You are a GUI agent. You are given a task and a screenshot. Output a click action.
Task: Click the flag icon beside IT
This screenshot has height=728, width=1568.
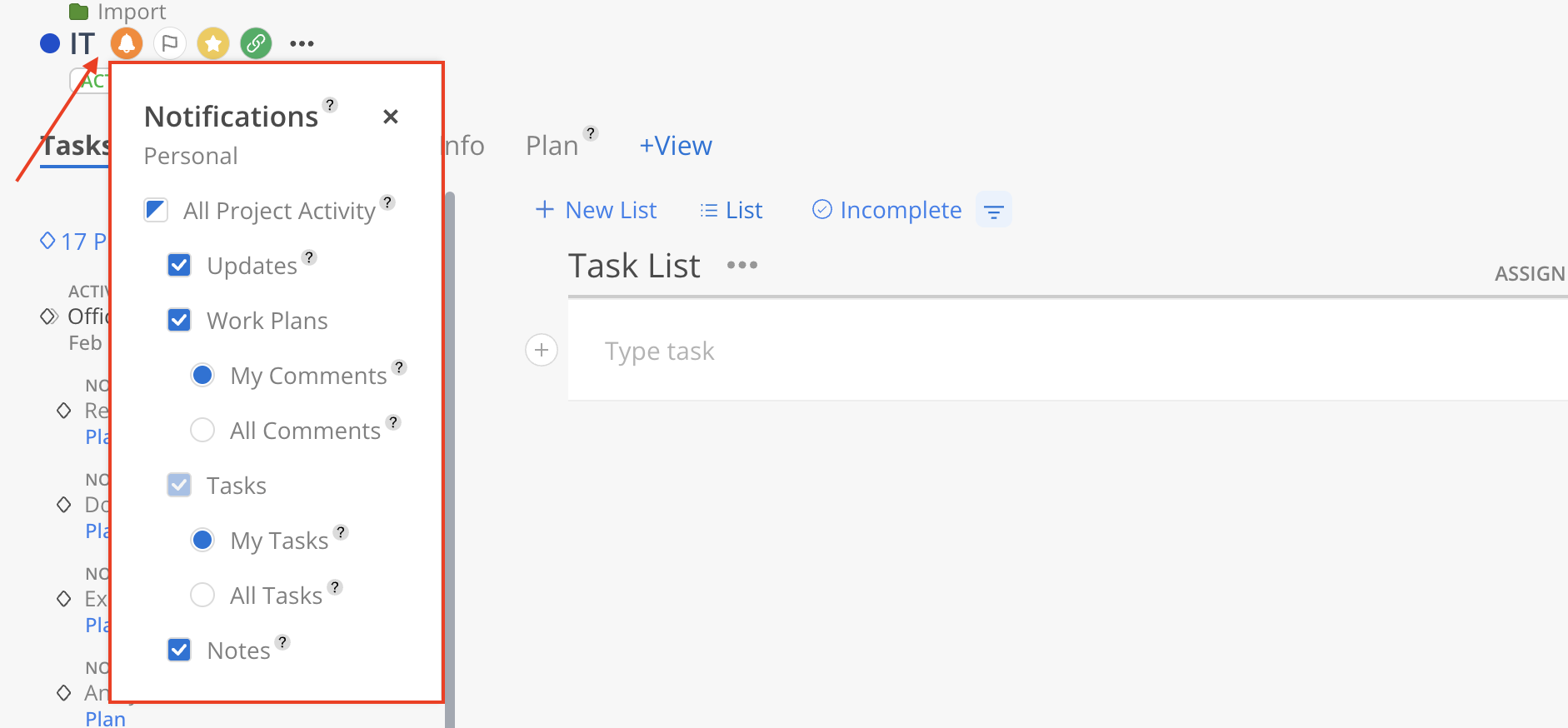170,43
